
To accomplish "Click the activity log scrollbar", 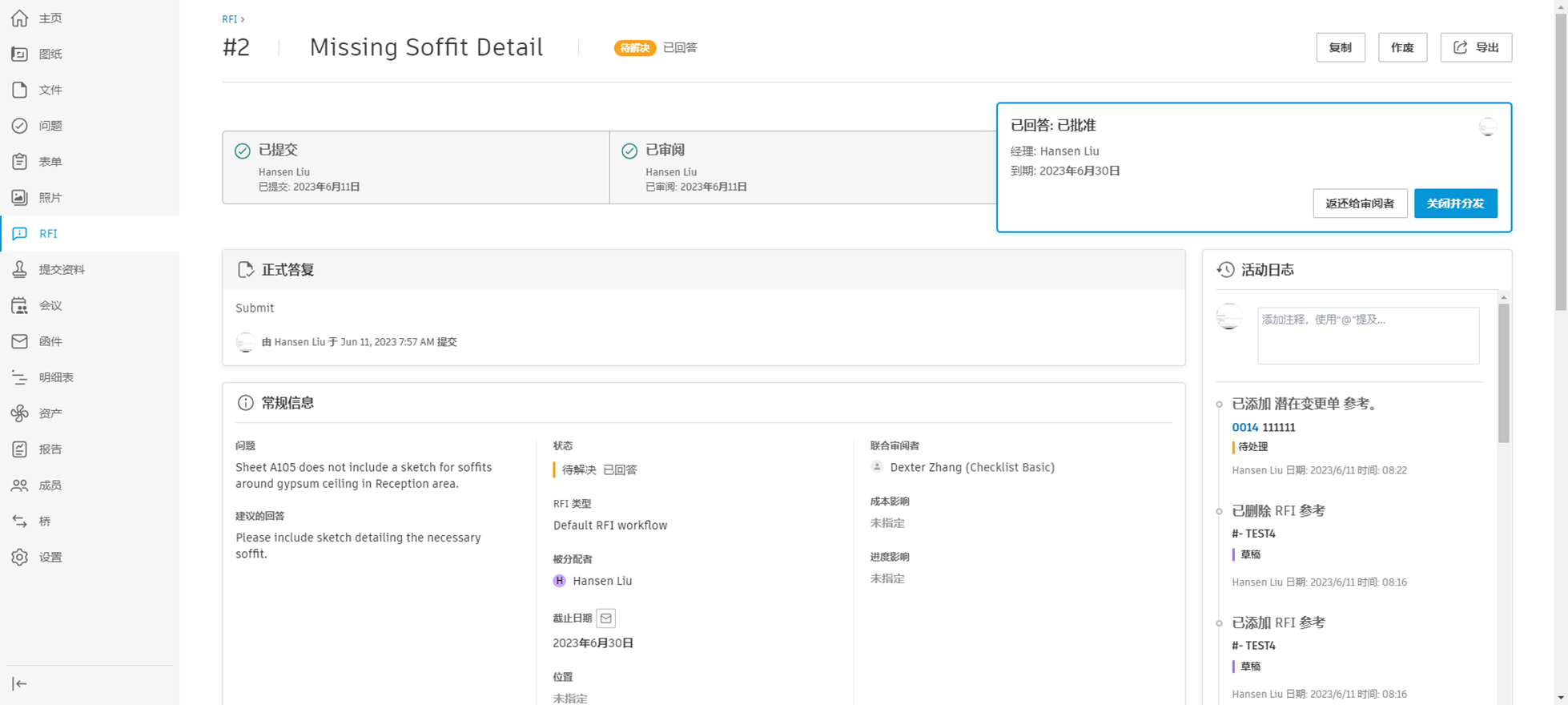I will [x=1503, y=373].
